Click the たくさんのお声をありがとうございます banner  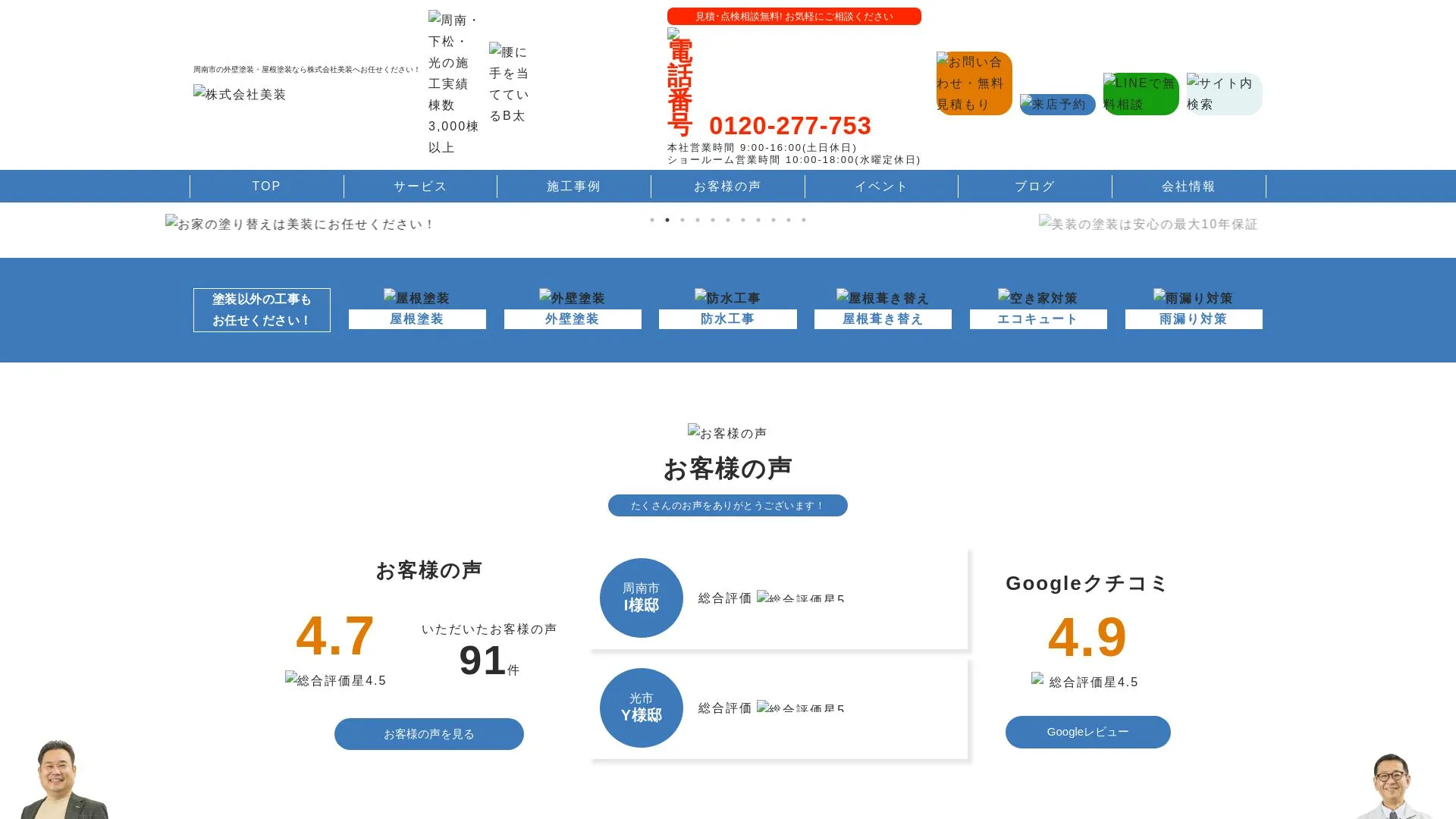[x=728, y=506]
